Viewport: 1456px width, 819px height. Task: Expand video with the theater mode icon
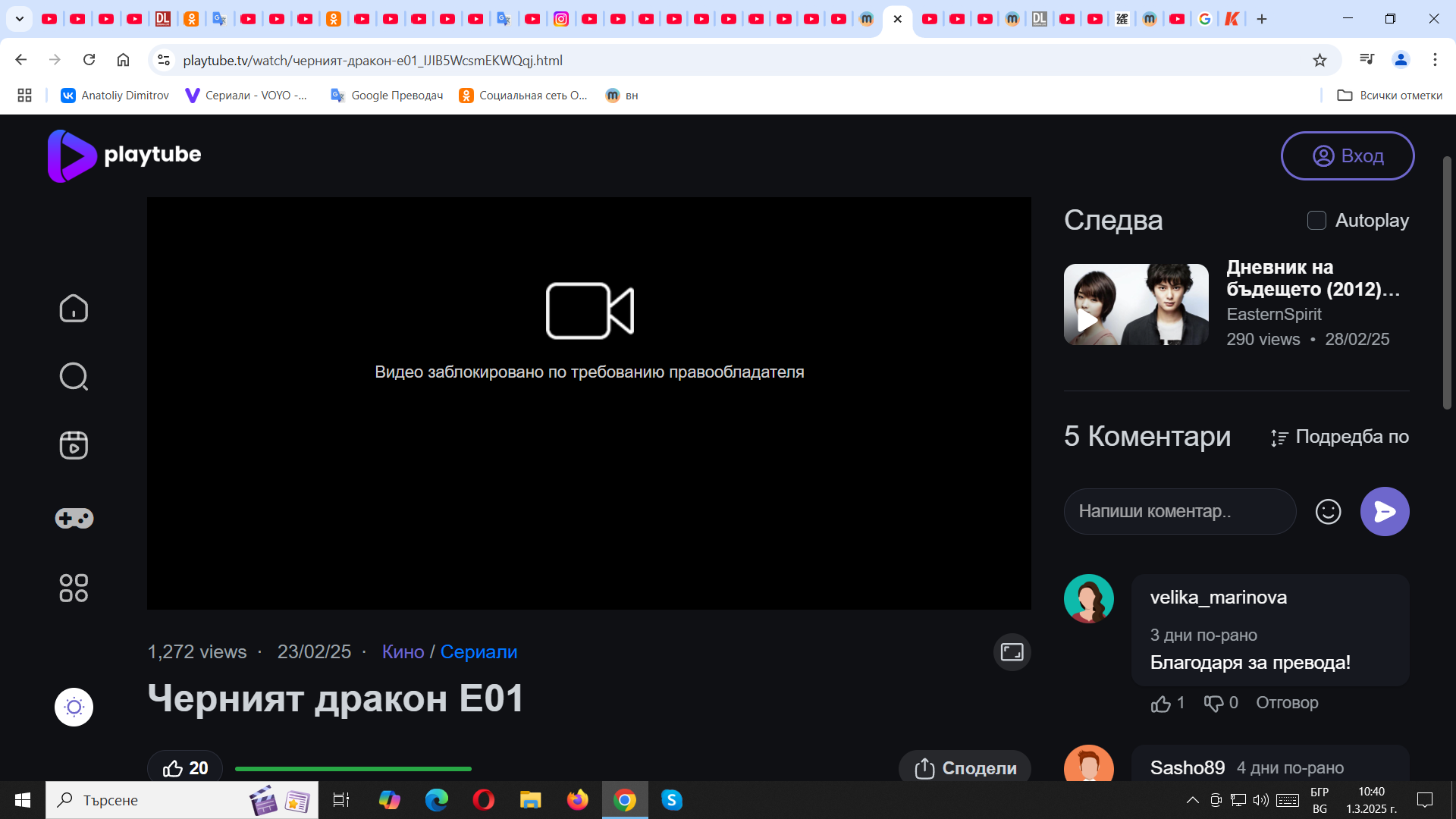click(1012, 652)
